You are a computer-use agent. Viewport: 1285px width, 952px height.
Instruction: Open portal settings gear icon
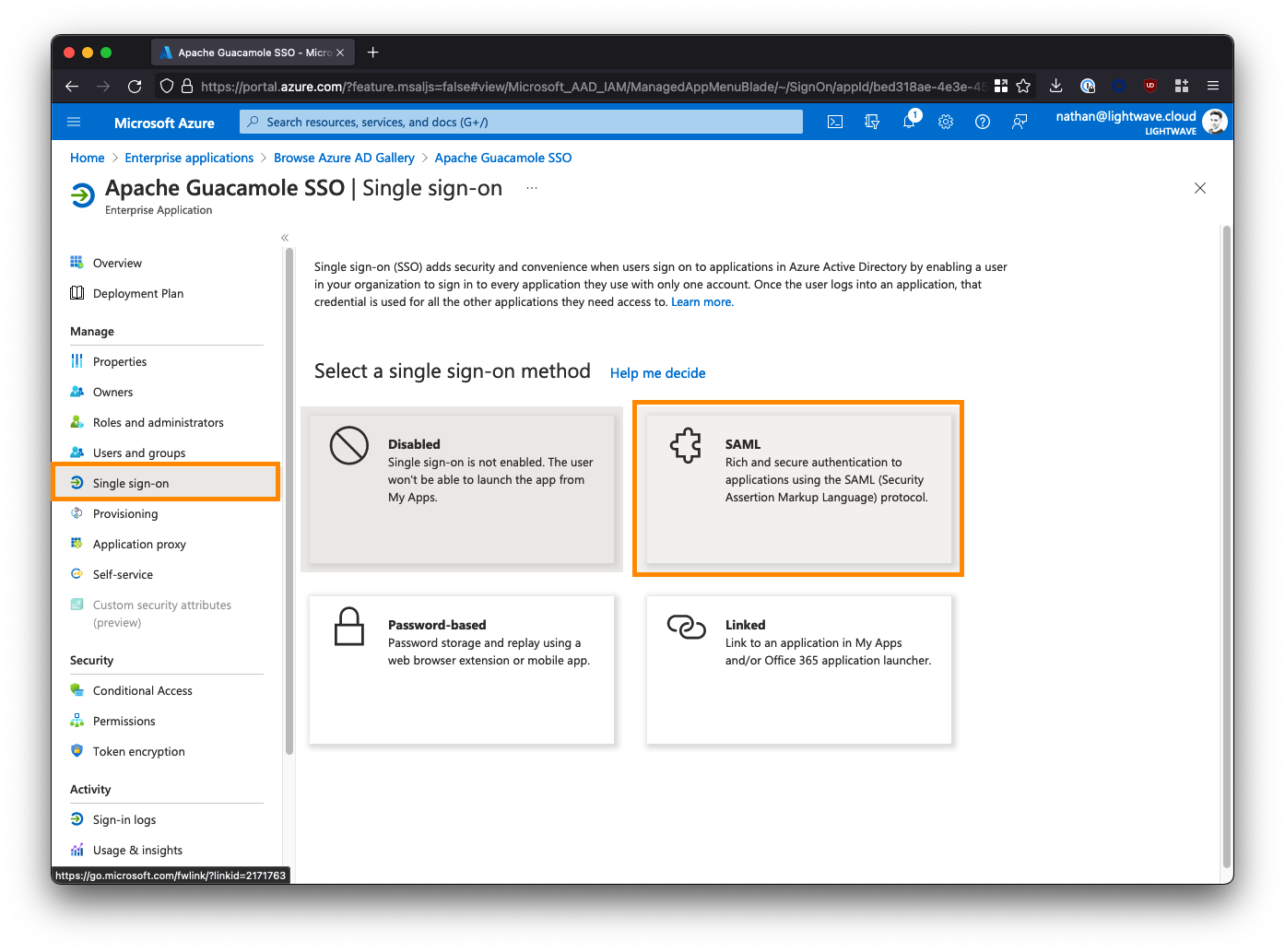coord(946,122)
